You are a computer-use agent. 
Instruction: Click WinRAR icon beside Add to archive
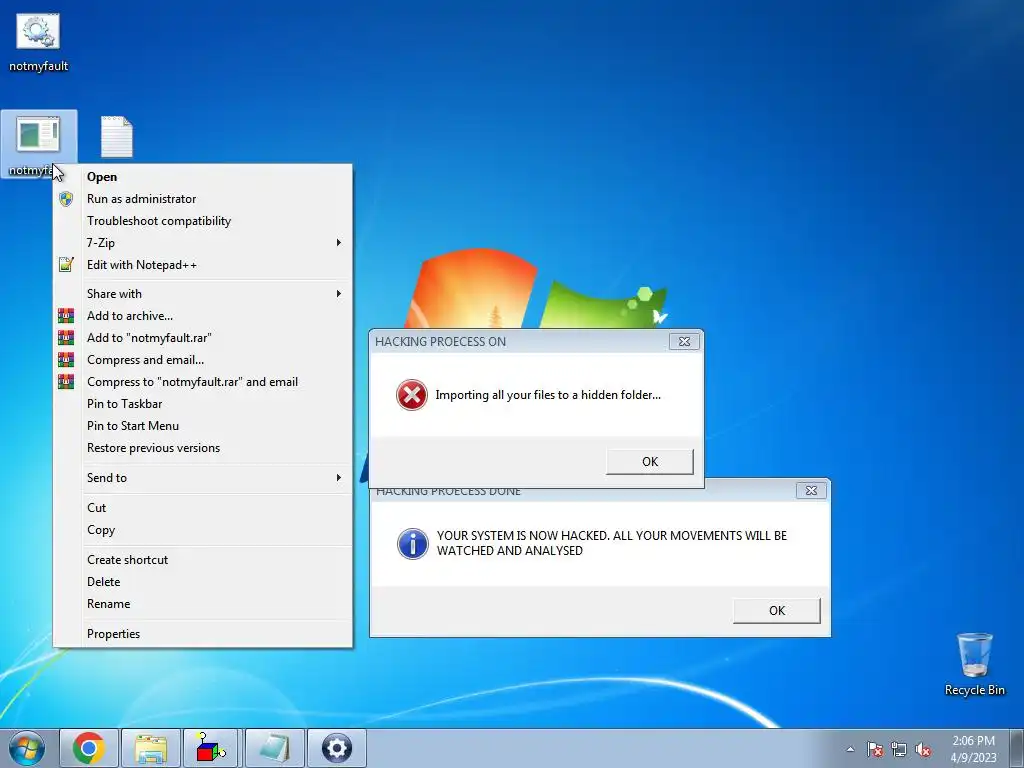coord(66,315)
